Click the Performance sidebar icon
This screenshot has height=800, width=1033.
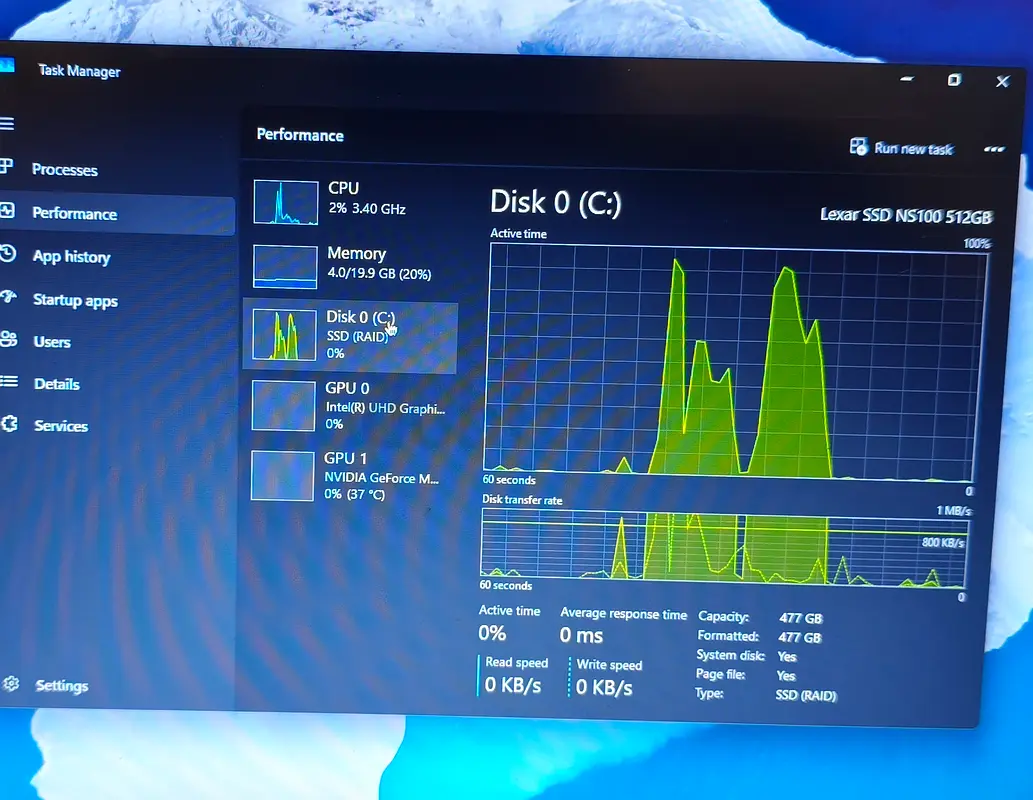tap(7, 211)
